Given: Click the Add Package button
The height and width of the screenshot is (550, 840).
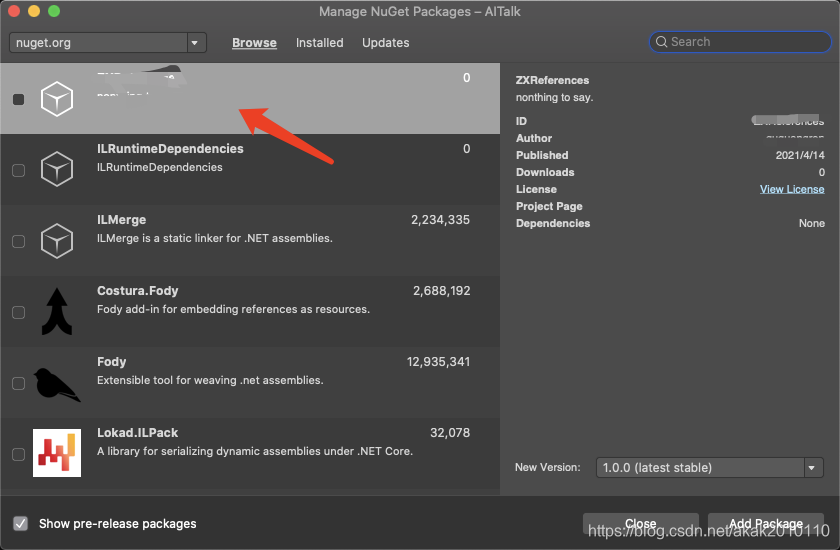Looking at the screenshot, I should coord(766,523).
